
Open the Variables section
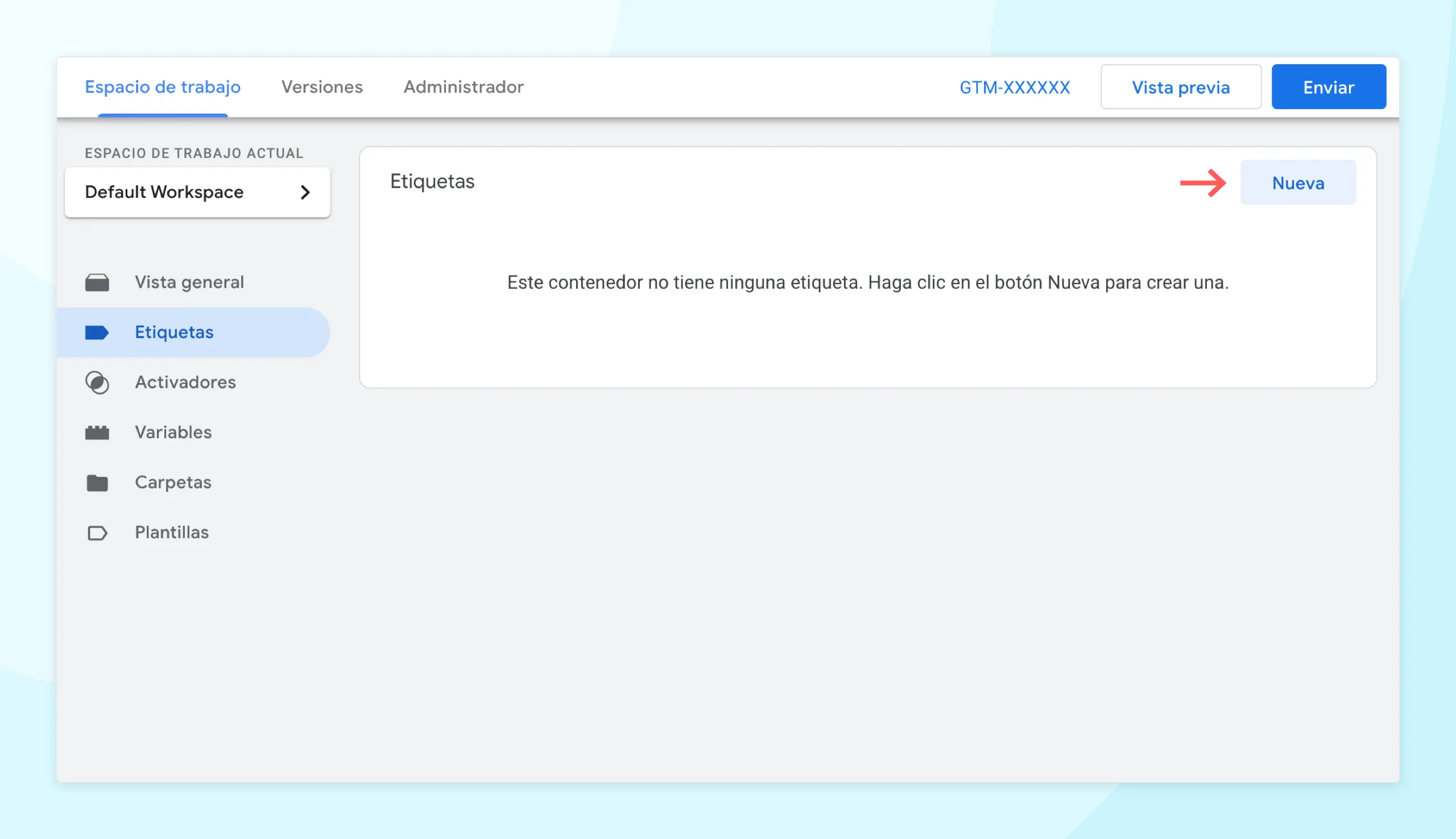(193, 433)
